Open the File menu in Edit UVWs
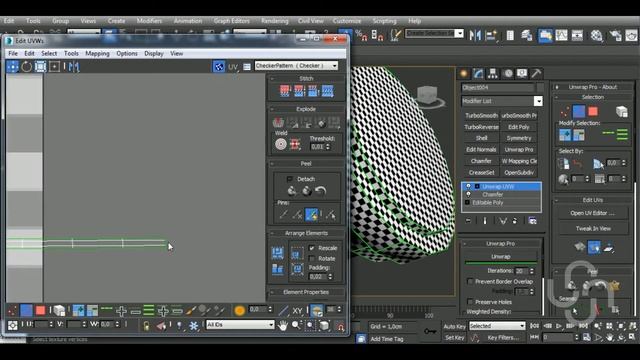This screenshot has height=360, width=640. (x=13, y=53)
